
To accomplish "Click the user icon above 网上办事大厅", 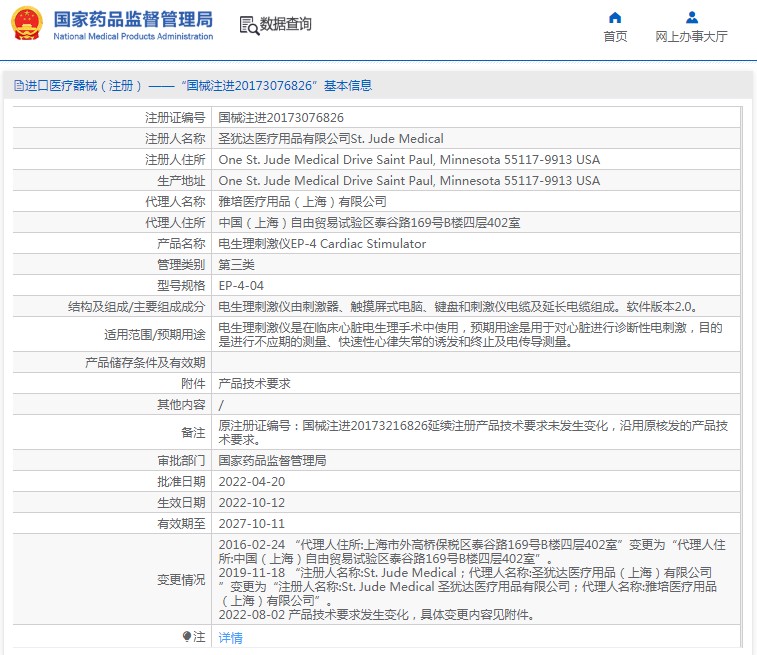I will click(691, 18).
